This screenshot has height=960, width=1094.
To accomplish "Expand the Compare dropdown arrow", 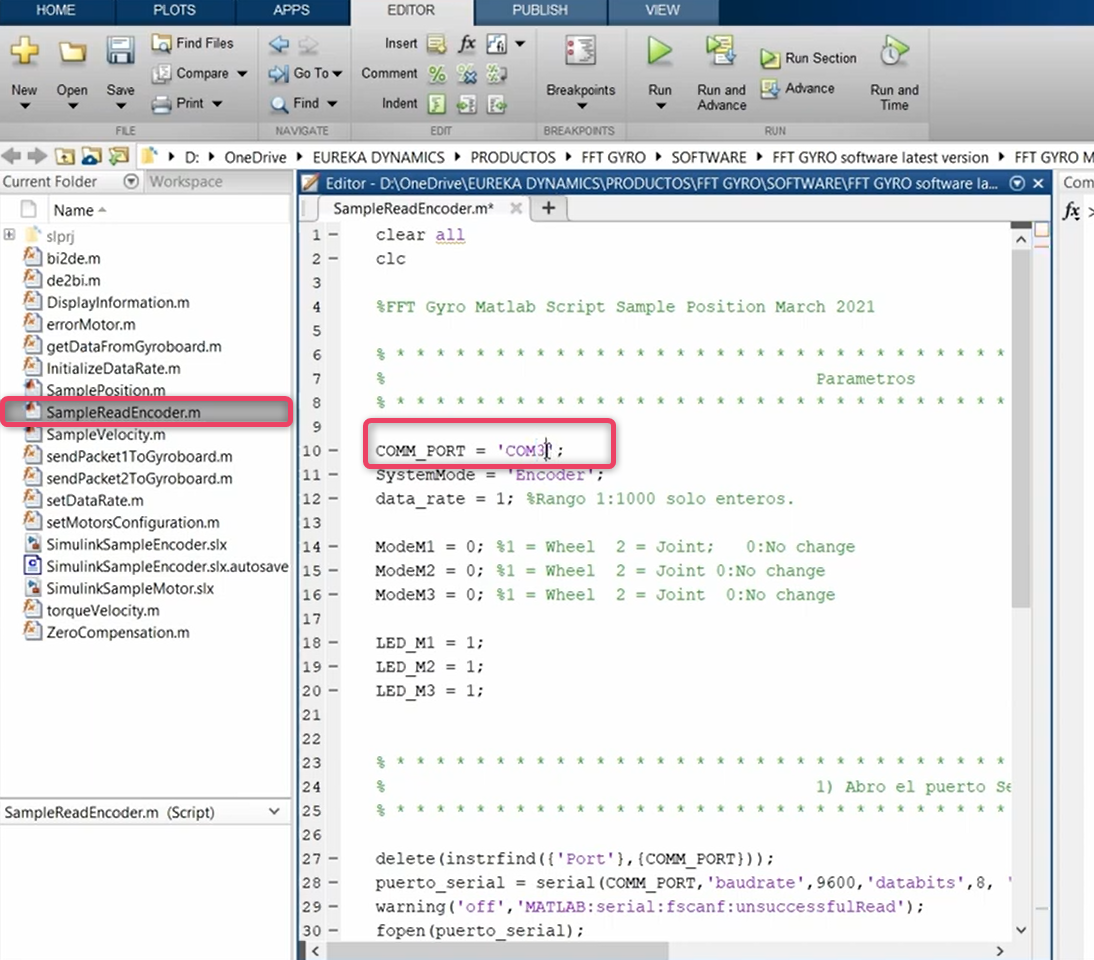I will 242,74.
